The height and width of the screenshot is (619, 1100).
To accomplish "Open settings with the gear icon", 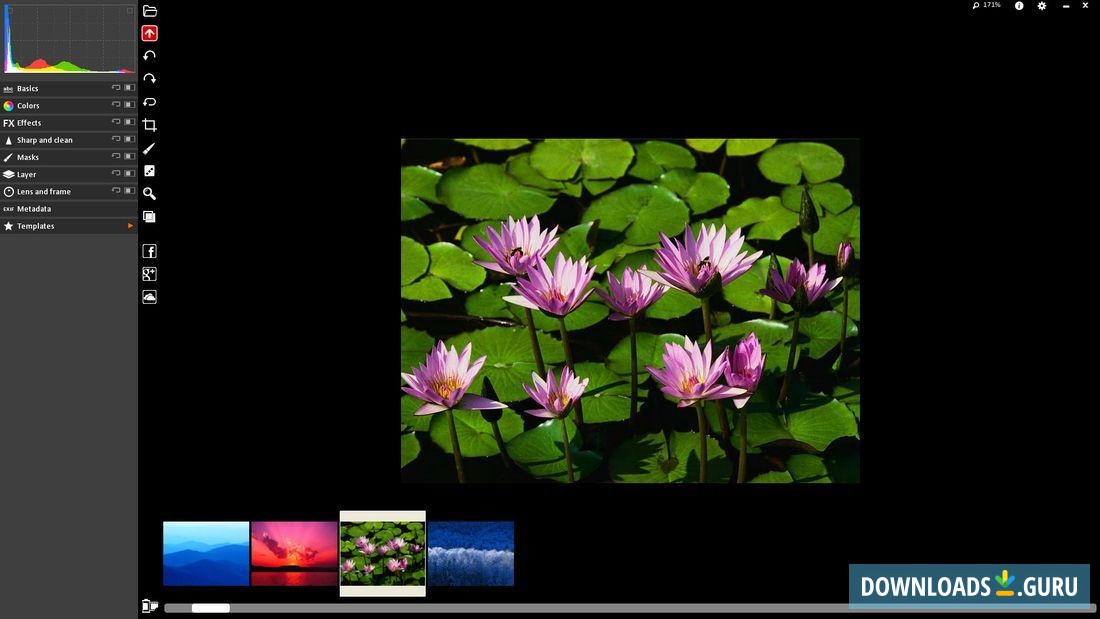I will click(1042, 6).
